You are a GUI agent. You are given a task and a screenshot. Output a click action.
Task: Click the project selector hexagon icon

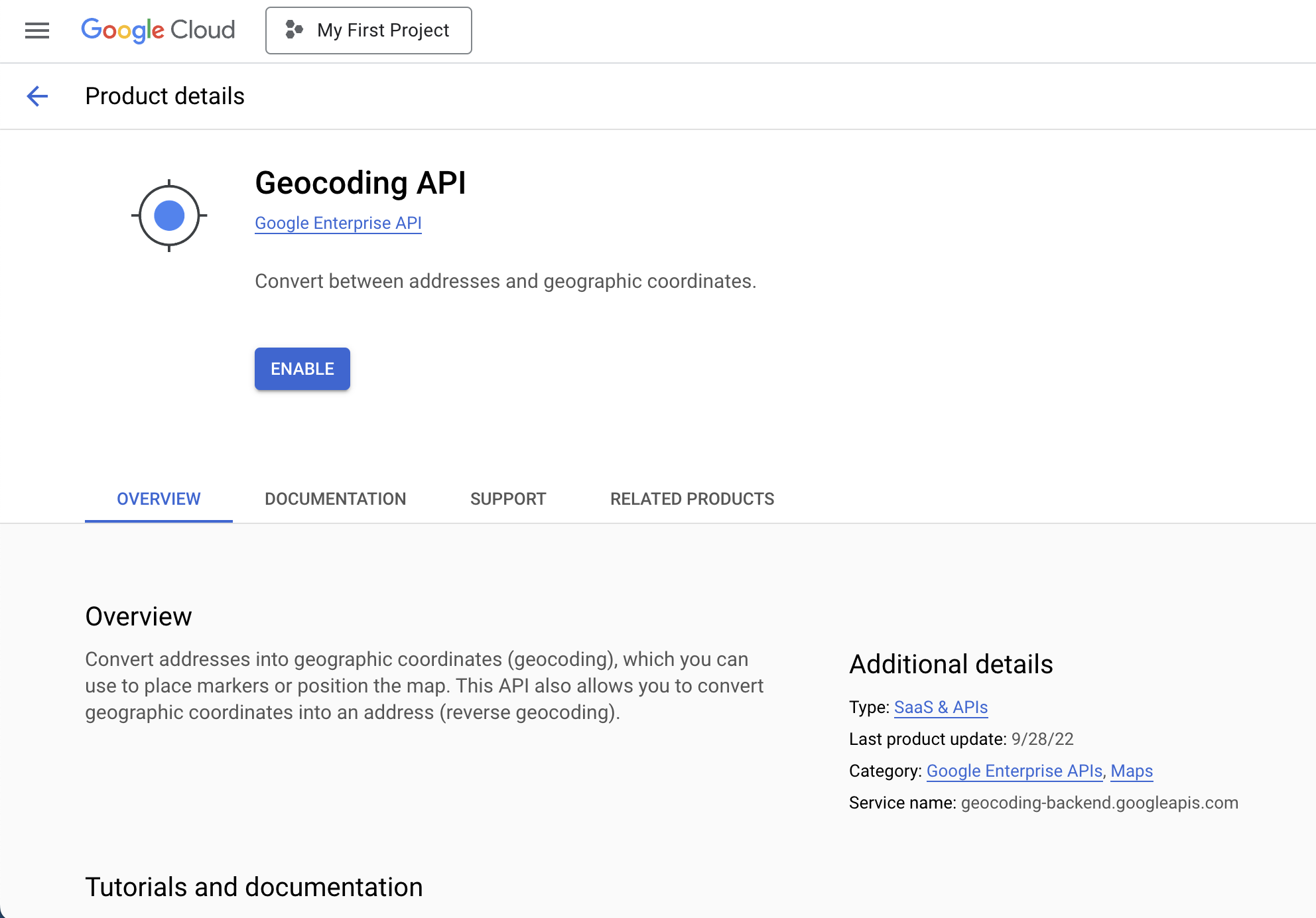294,30
